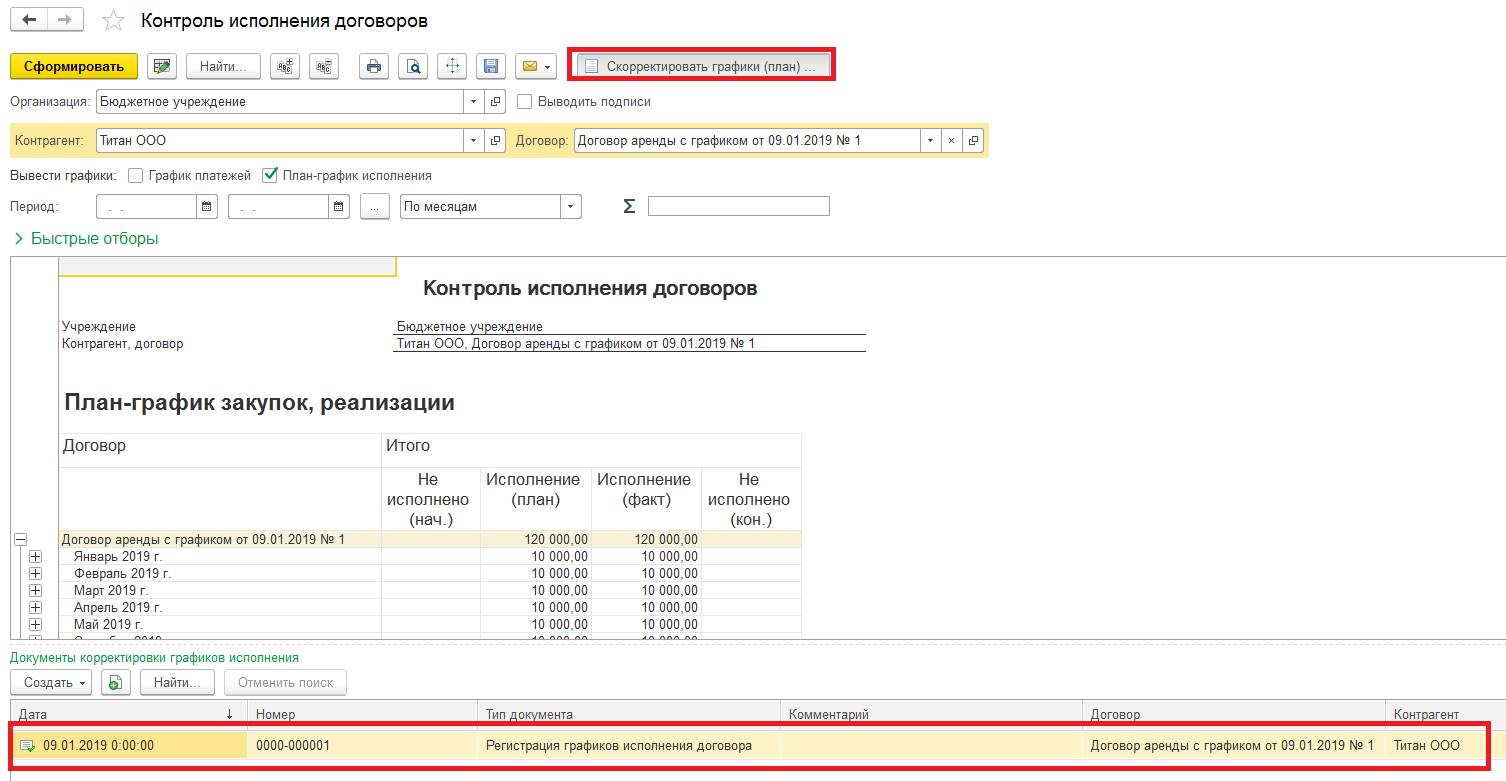Click the copy-document icon next to Создать
This screenshot has width=1506, height=781.
point(116,683)
